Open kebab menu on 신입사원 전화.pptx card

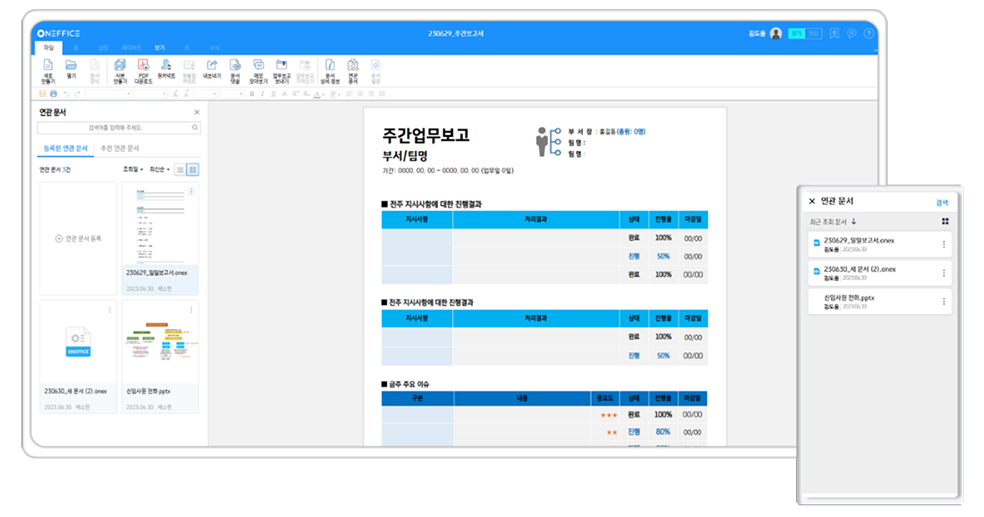[191, 309]
